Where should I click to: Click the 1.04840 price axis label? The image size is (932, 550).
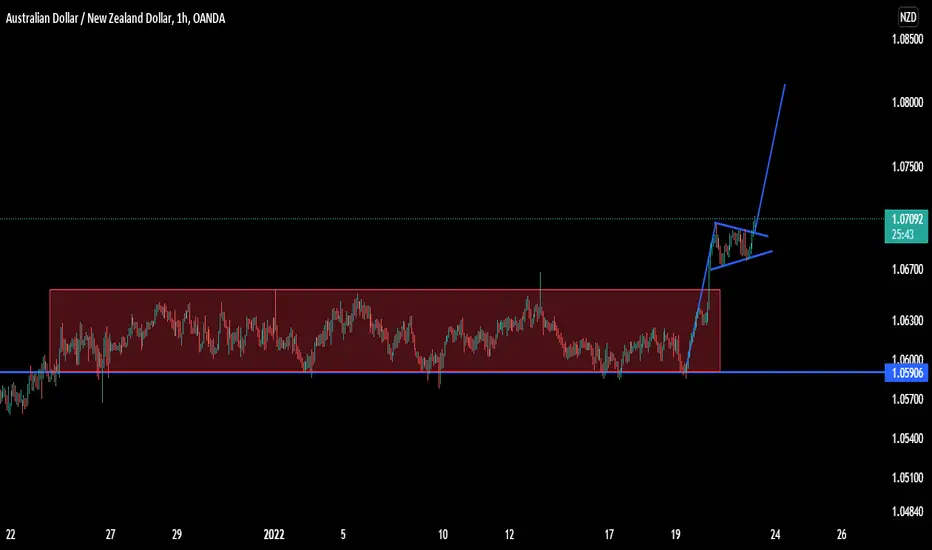pos(907,511)
